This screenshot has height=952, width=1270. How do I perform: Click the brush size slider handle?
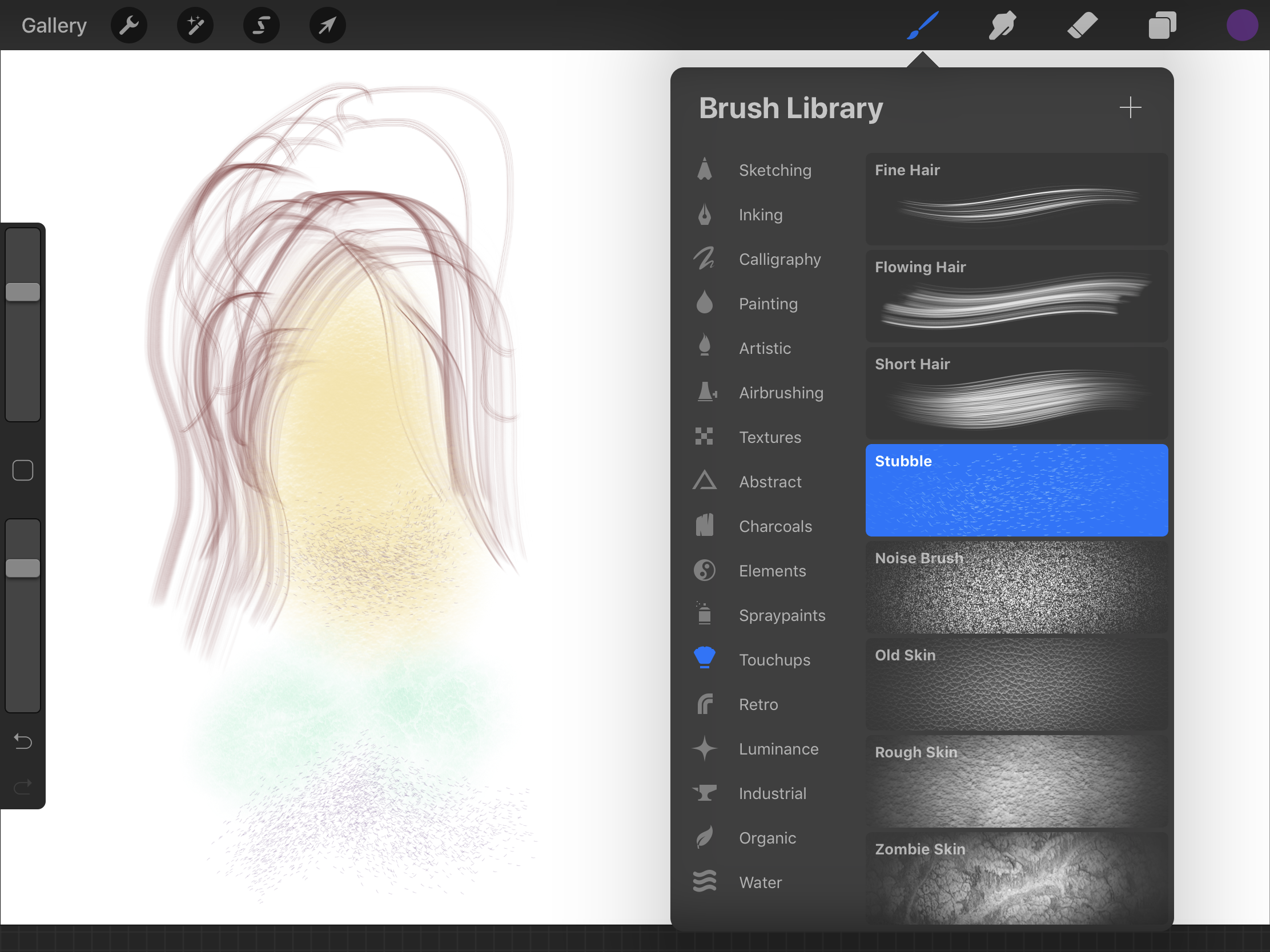coord(23,292)
